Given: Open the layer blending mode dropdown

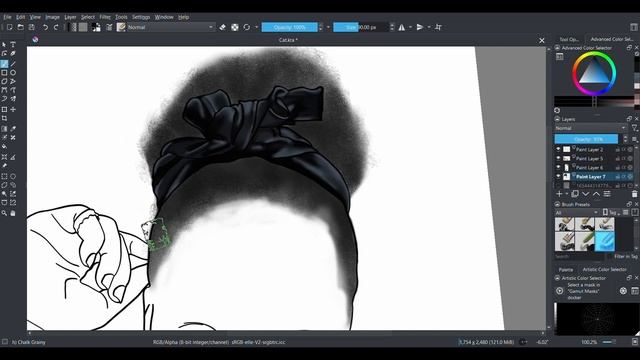Looking at the screenshot, I should click(590, 128).
